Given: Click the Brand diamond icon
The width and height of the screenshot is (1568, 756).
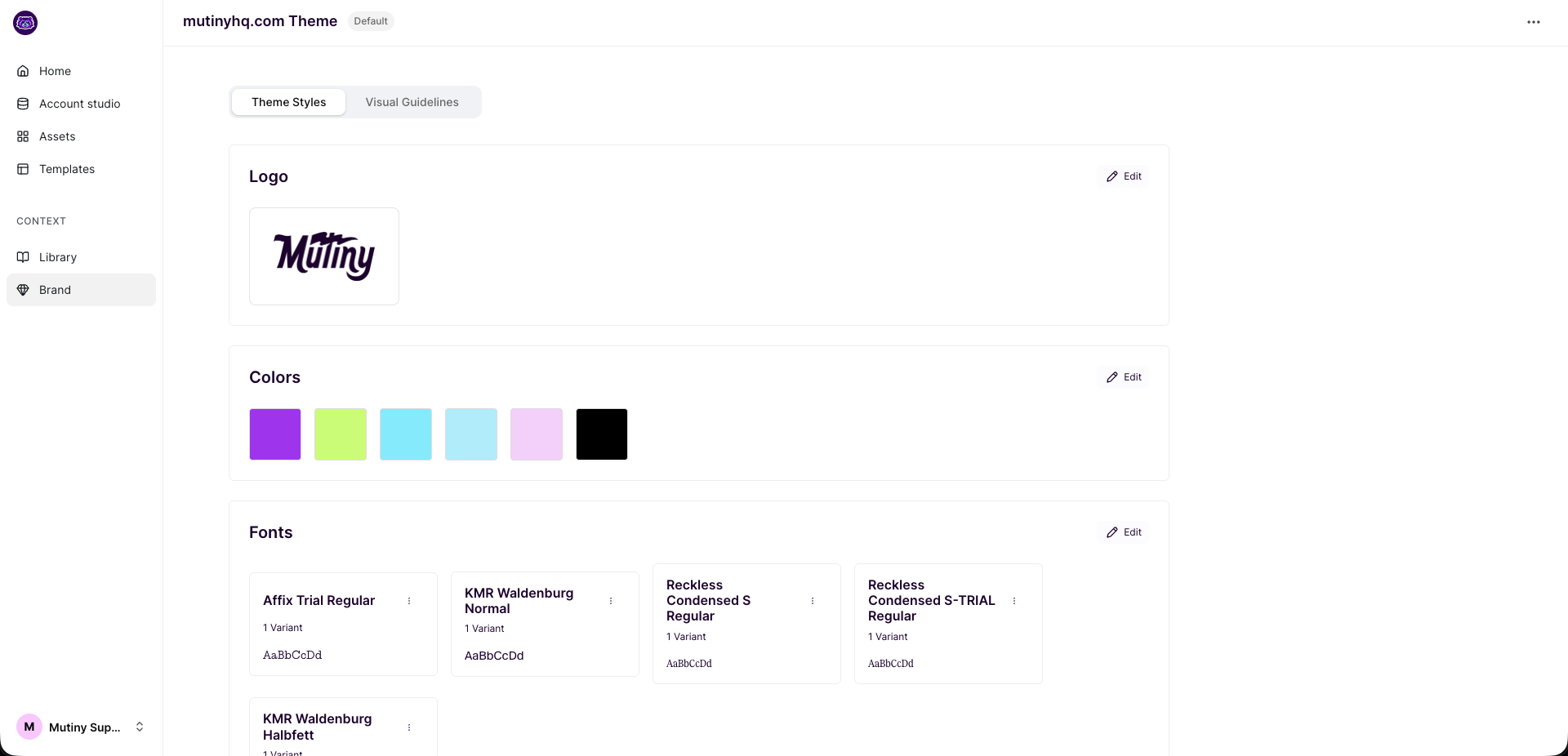Looking at the screenshot, I should point(23,290).
